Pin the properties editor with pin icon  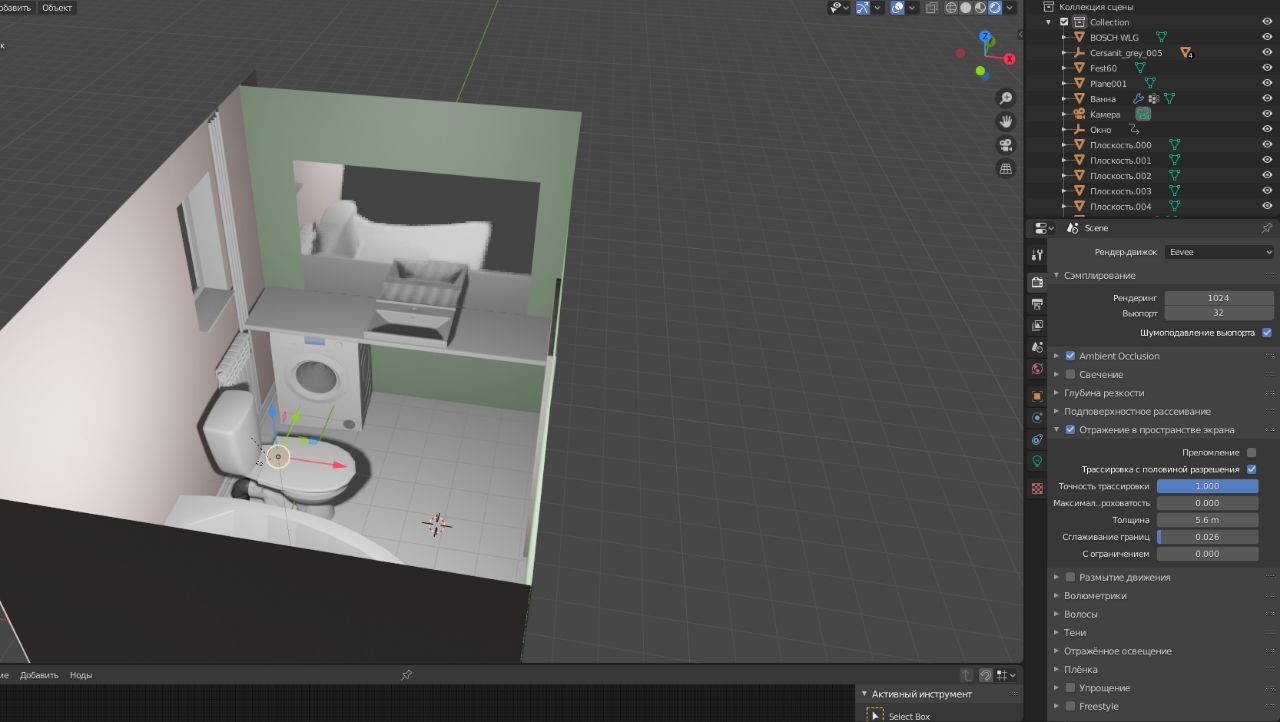(x=1266, y=228)
